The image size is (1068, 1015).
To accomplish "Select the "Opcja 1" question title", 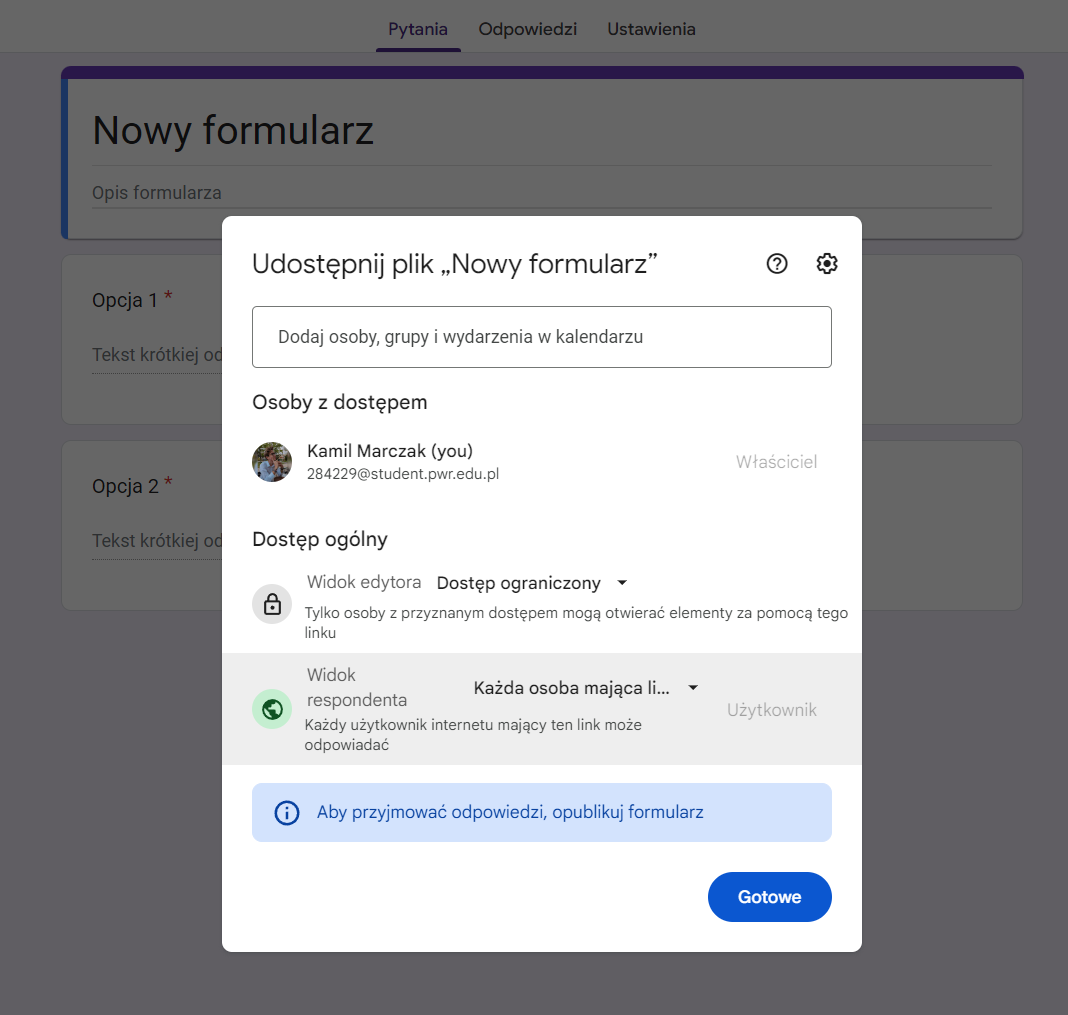I will pyautogui.click(x=125, y=300).
